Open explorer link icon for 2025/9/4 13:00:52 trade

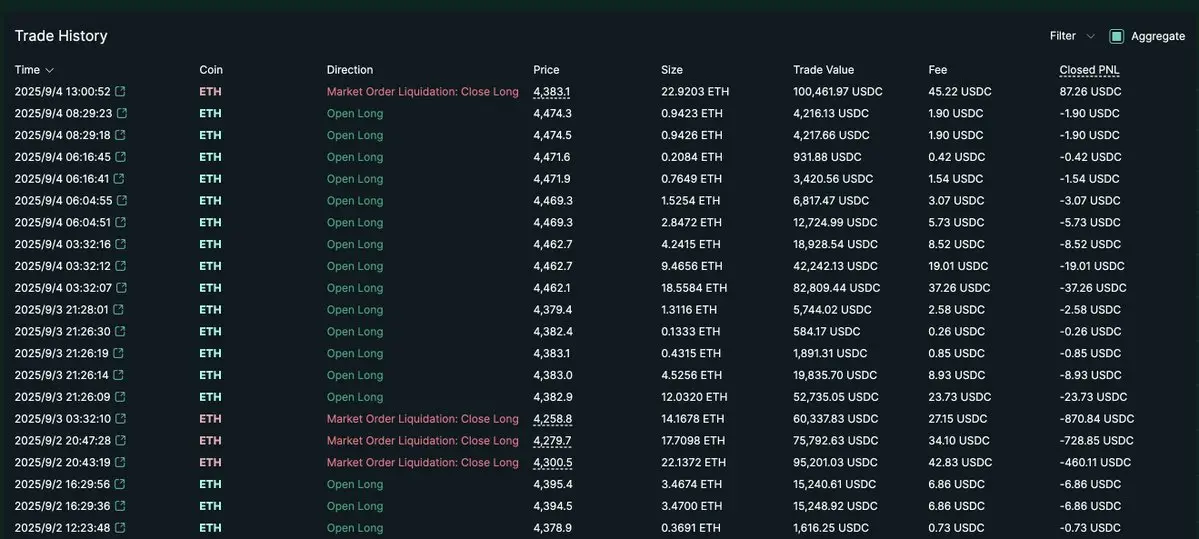click(x=120, y=92)
